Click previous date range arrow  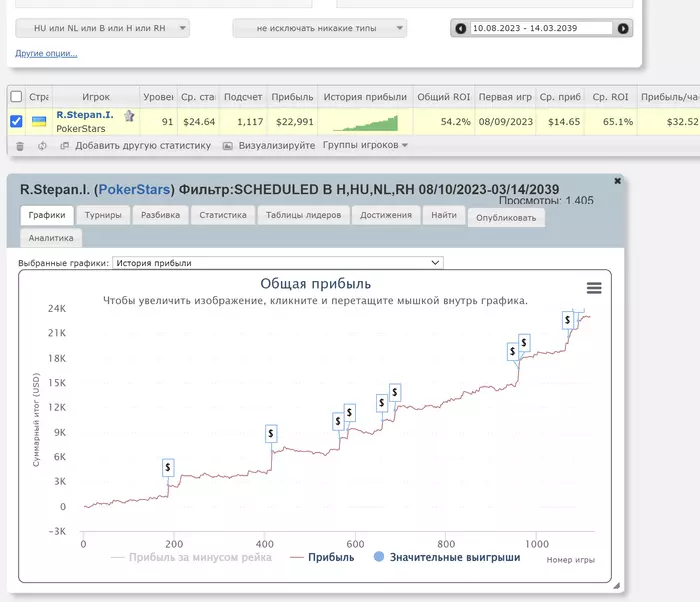coord(461,29)
